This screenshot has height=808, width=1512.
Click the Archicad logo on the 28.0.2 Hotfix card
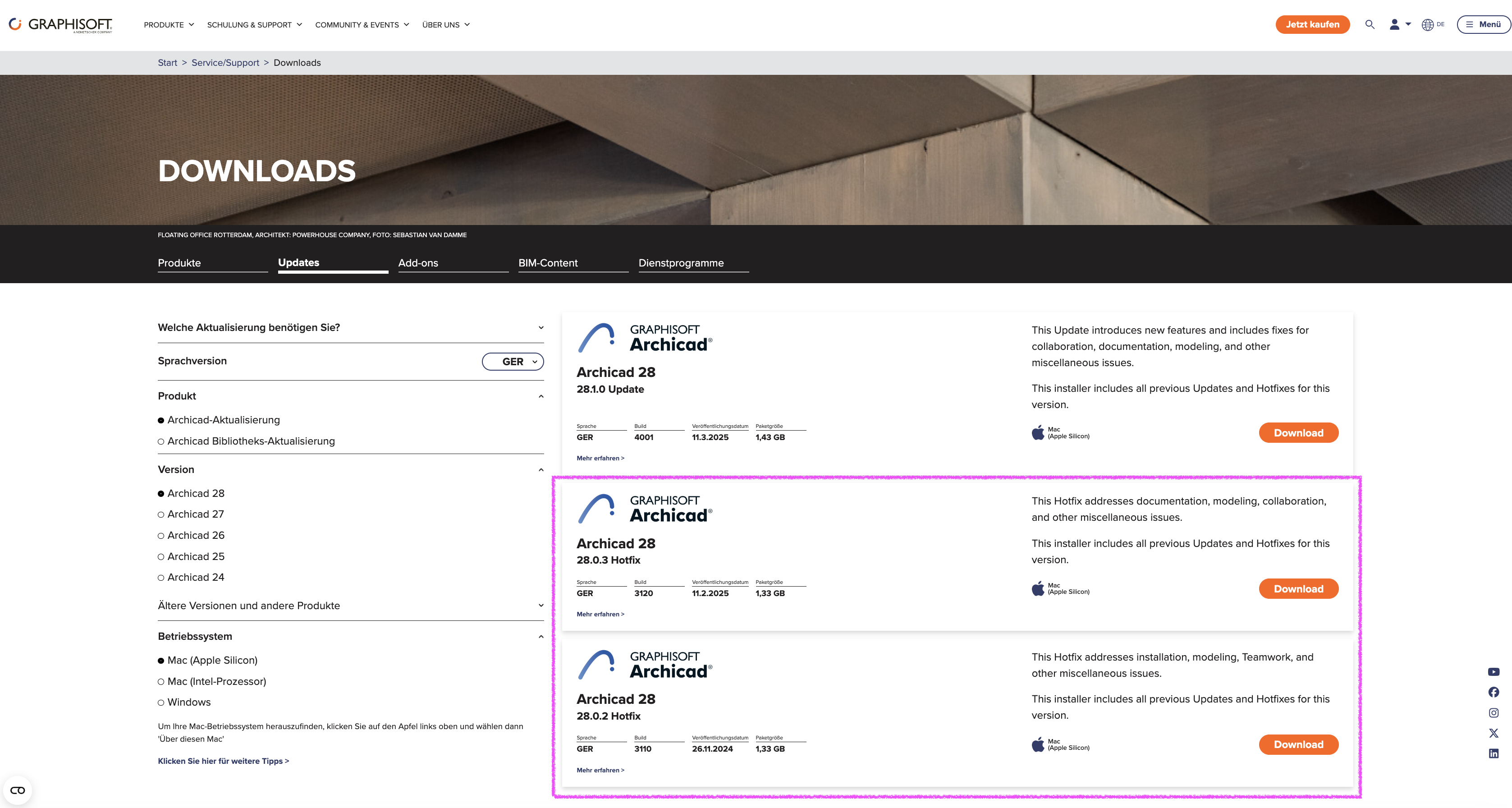pyautogui.click(x=645, y=665)
